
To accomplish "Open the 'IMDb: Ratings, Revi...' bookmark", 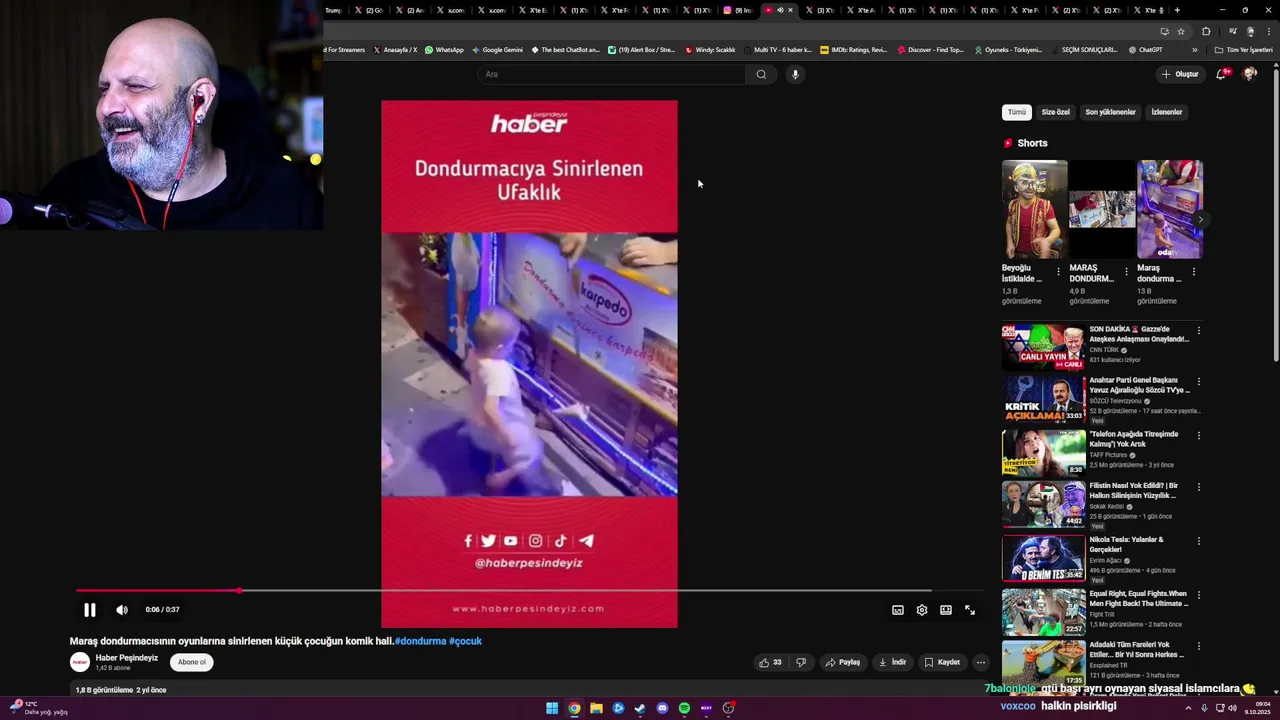I will click(x=853, y=50).
